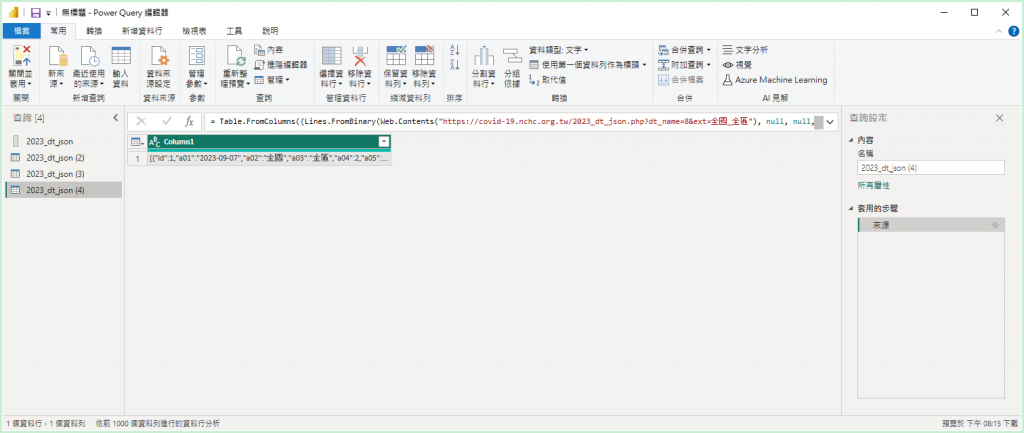Collapse the Queries pane with the chevron

[116, 118]
